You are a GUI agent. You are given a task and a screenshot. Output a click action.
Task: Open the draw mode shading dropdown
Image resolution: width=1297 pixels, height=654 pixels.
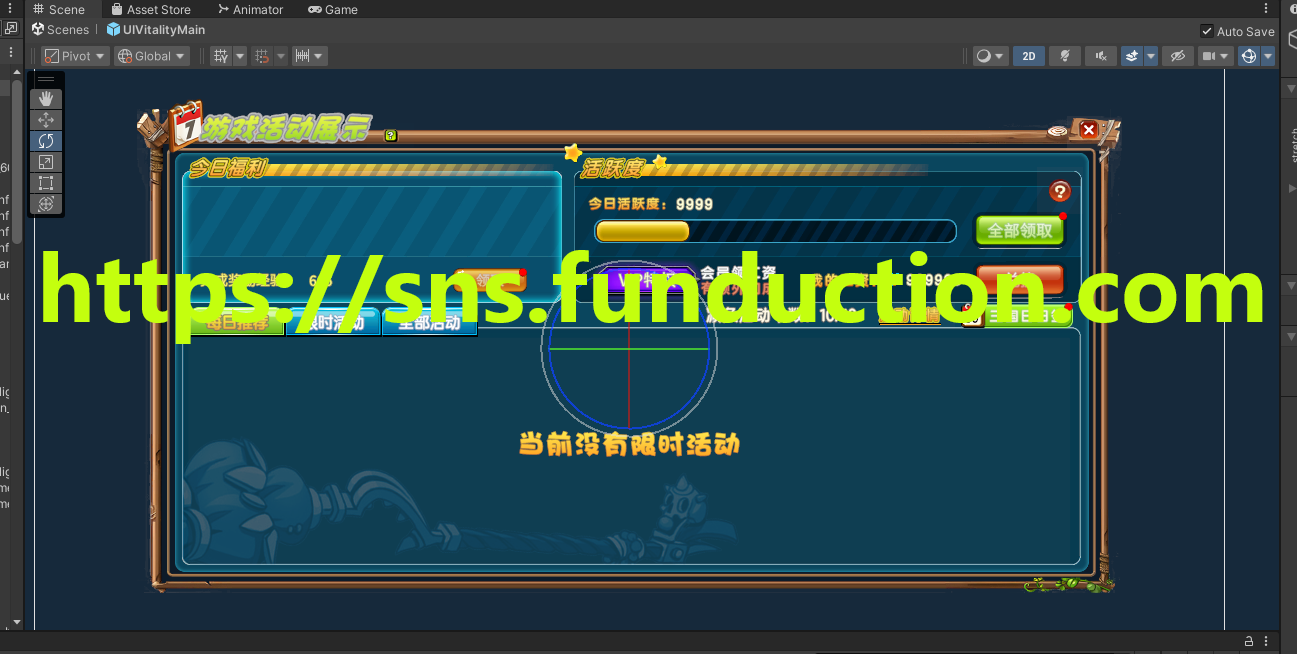[x=990, y=56]
